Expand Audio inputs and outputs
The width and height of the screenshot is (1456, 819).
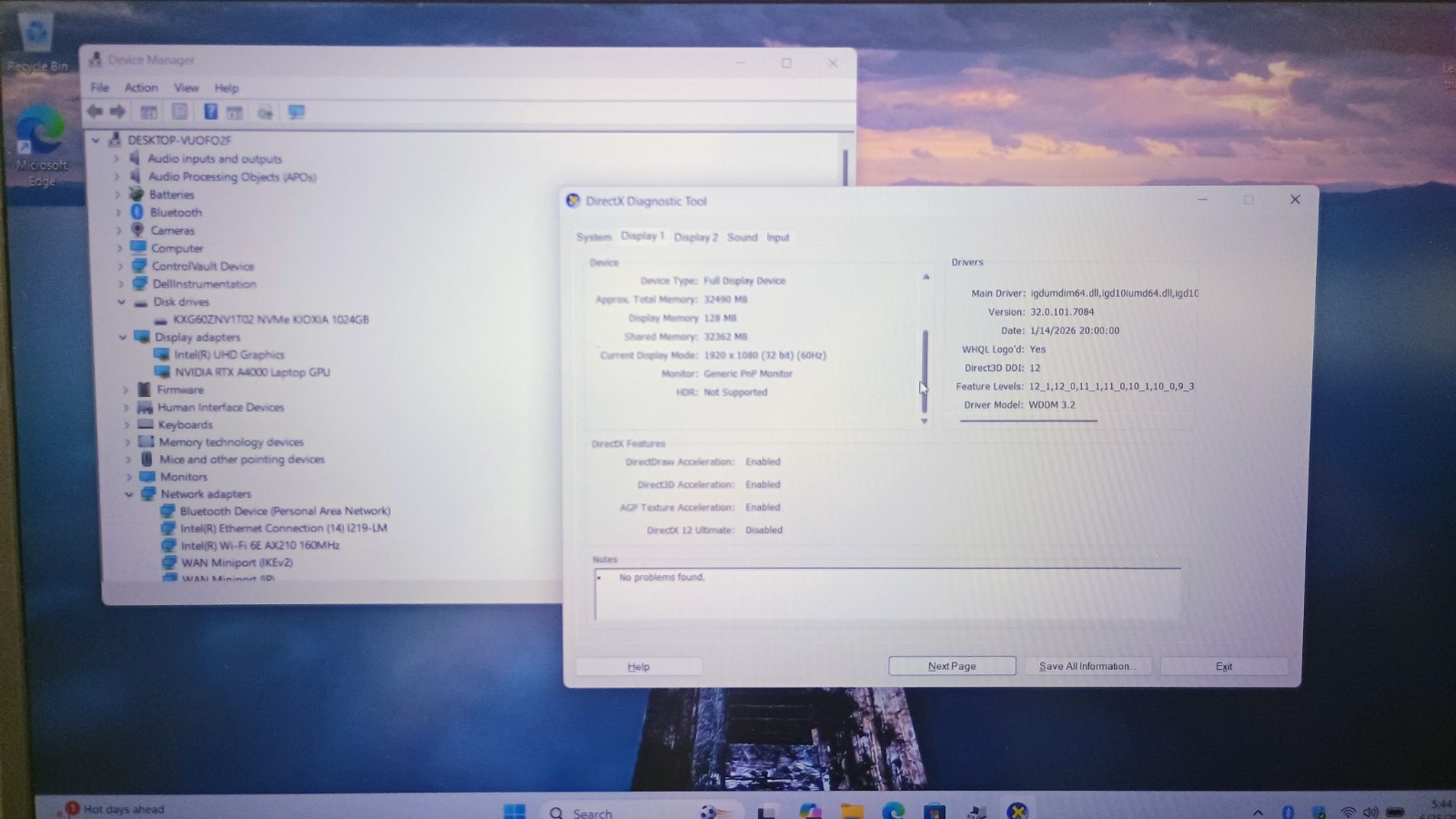(x=116, y=158)
